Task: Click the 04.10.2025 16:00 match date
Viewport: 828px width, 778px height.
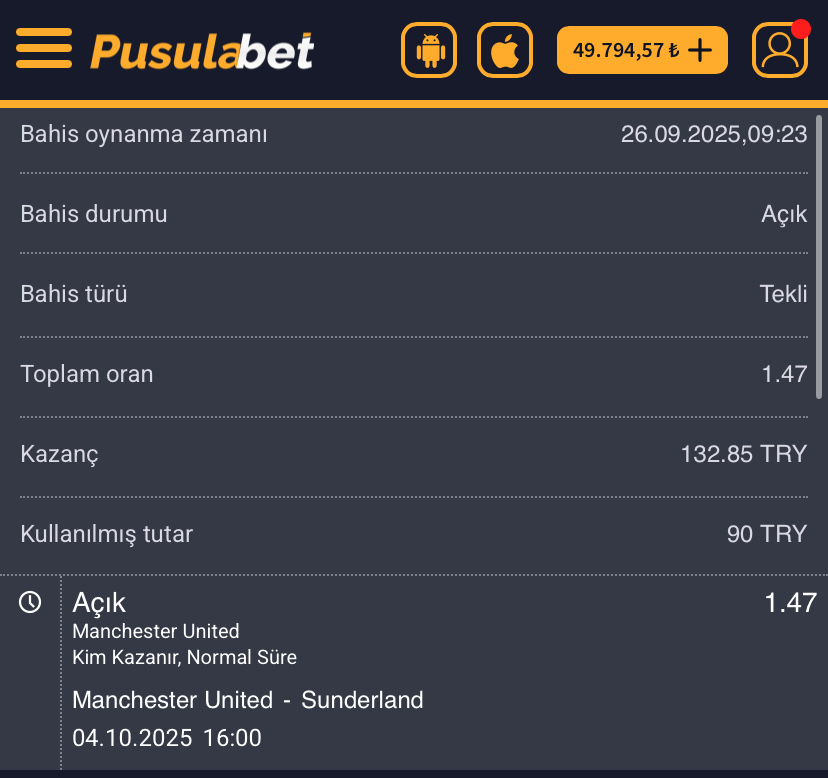Action: [x=167, y=738]
